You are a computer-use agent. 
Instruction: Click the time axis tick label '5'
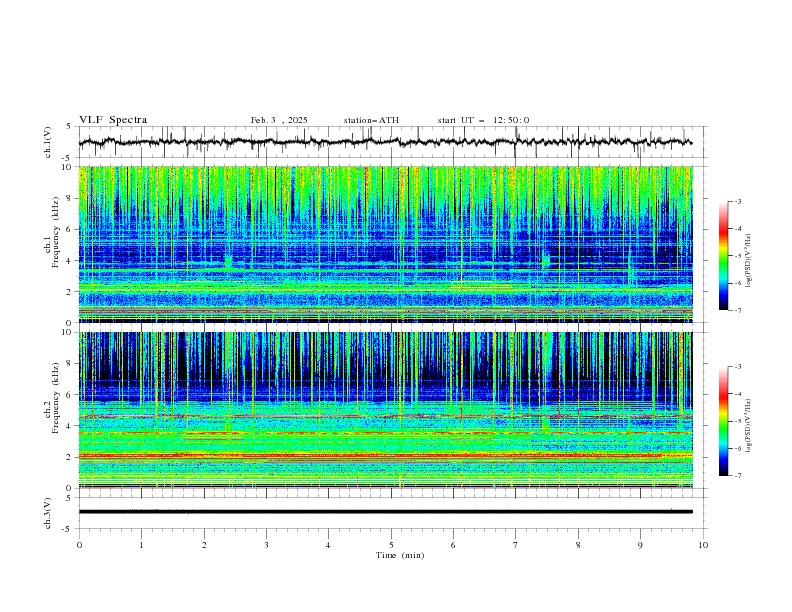(391, 545)
